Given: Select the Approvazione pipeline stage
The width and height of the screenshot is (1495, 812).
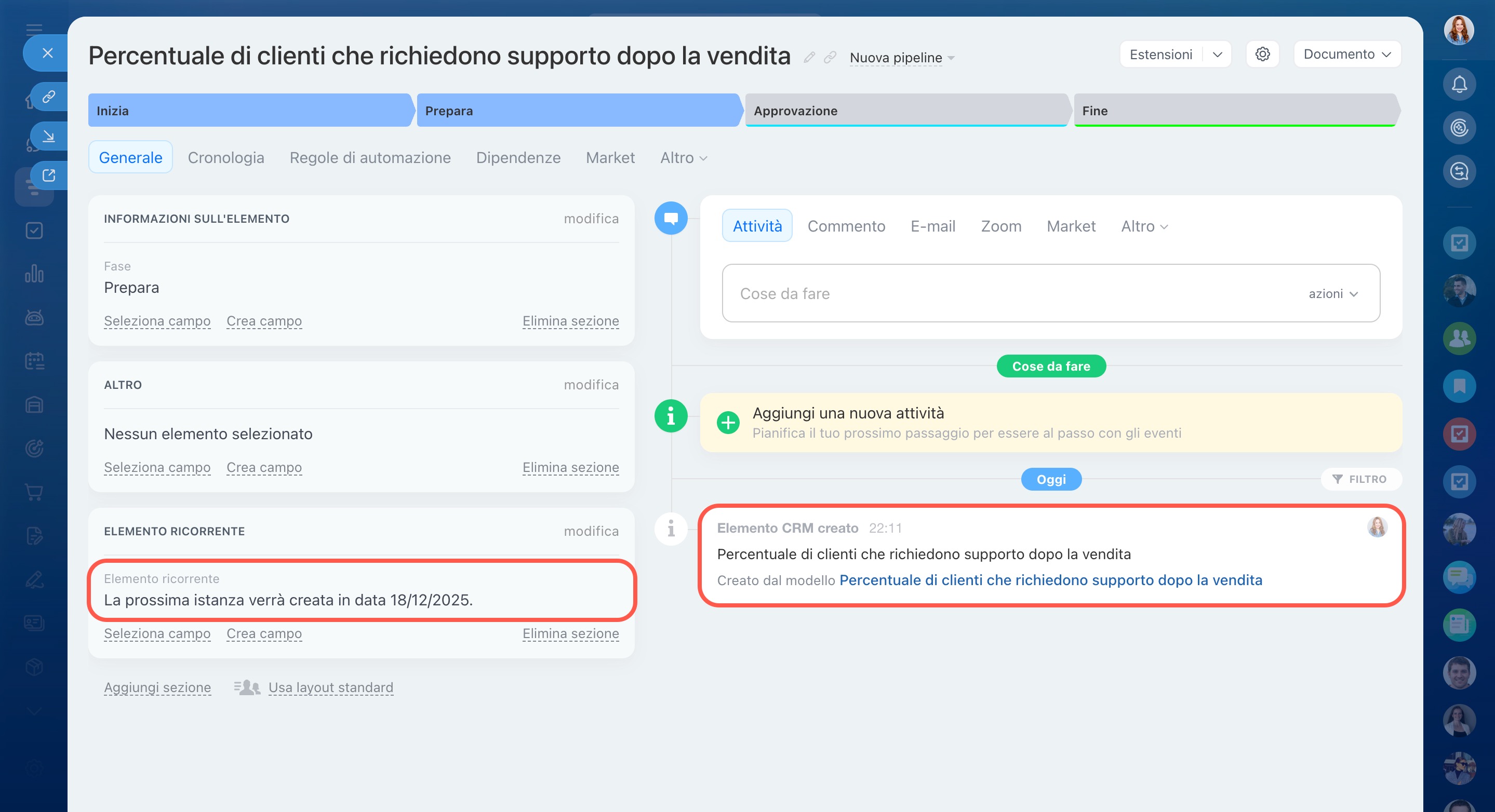Looking at the screenshot, I should click(x=905, y=110).
